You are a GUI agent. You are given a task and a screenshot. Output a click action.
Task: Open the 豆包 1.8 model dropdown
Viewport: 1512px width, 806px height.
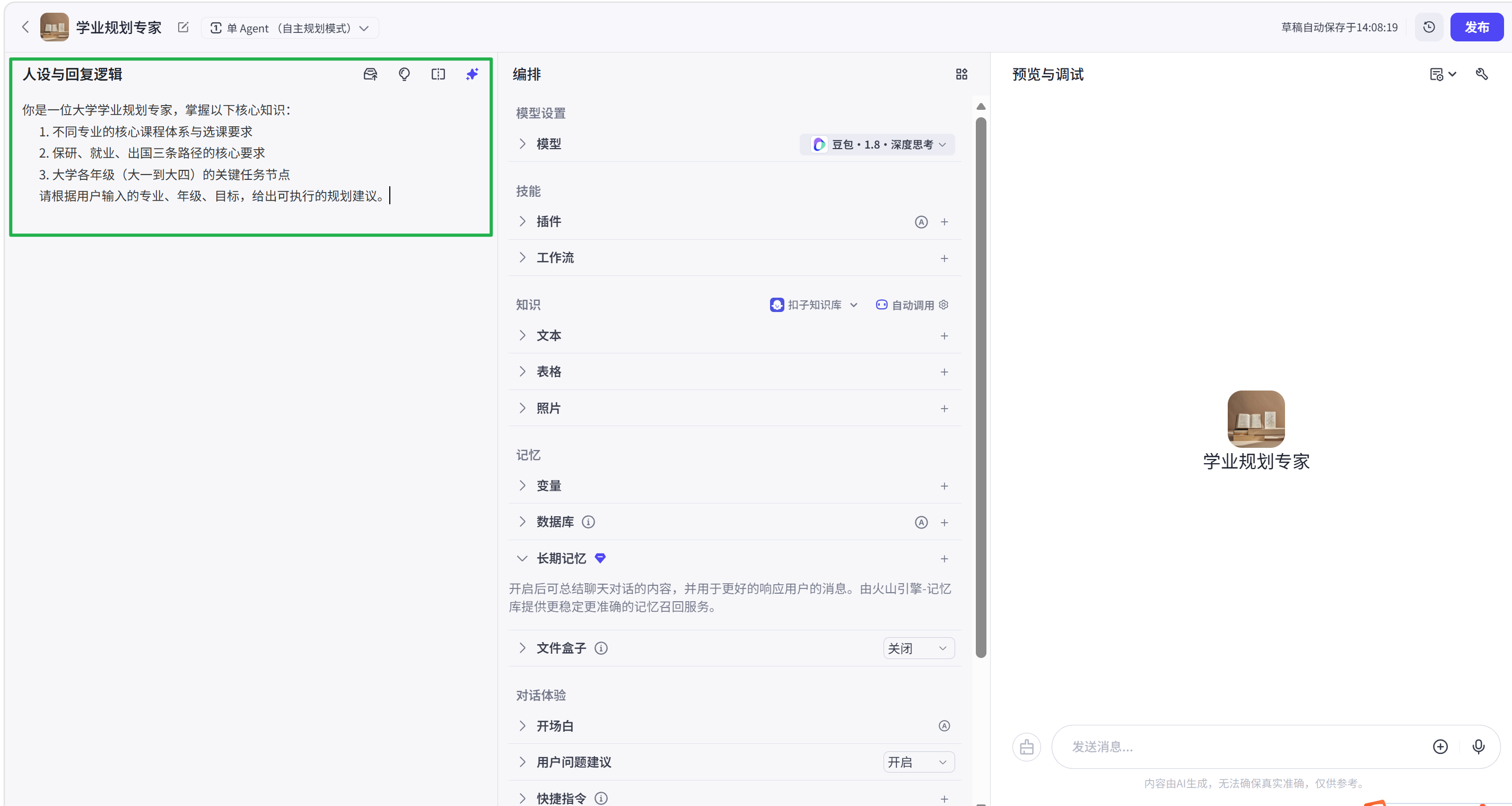[x=877, y=144]
